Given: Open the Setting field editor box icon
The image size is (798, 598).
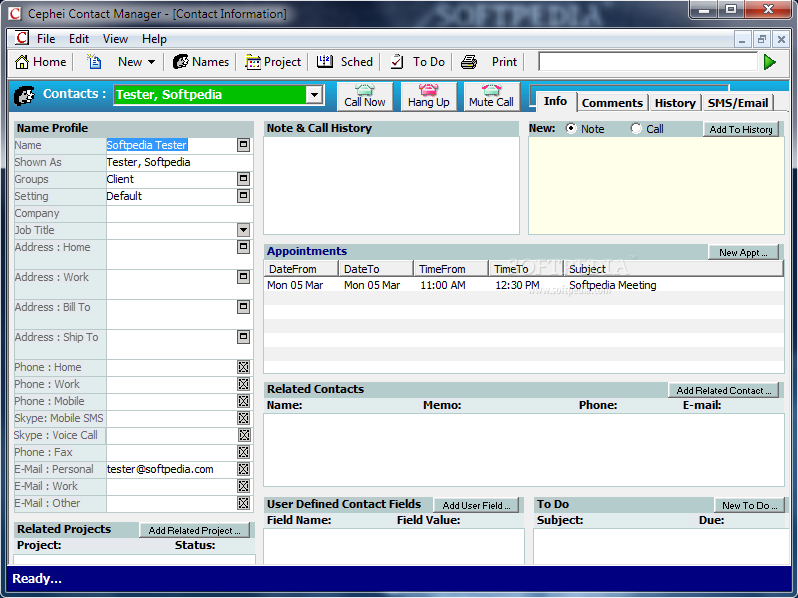Looking at the screenshot, I should [244, 195].
